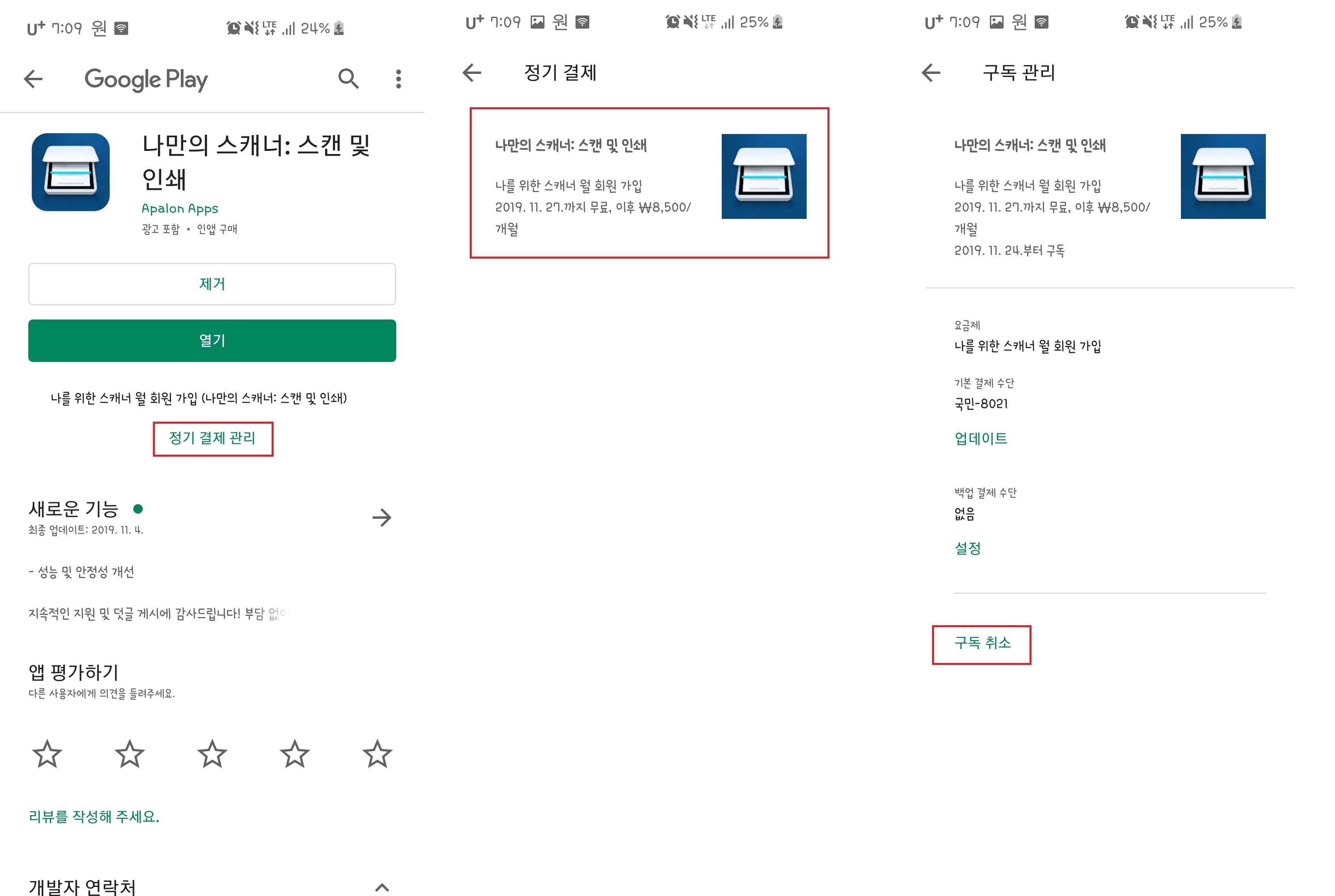Screen dimensions: 1335x896
Task: Click 리뷰를 작성해 주세요 link
Action: pos(94,817)
